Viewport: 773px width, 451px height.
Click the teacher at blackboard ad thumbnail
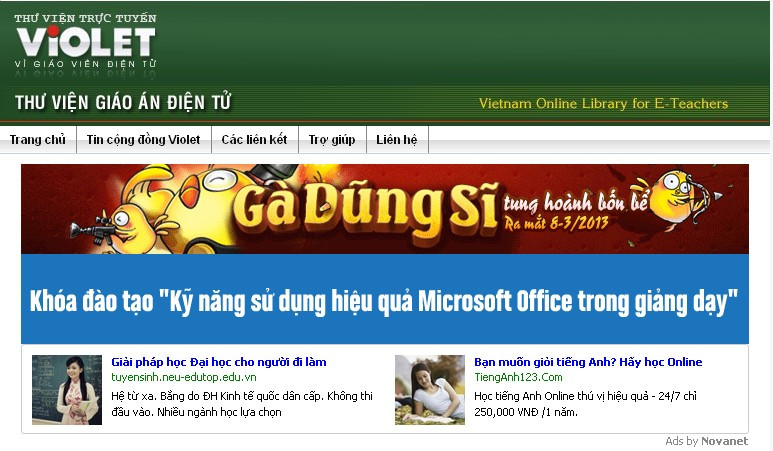click(x=66, y=390)
